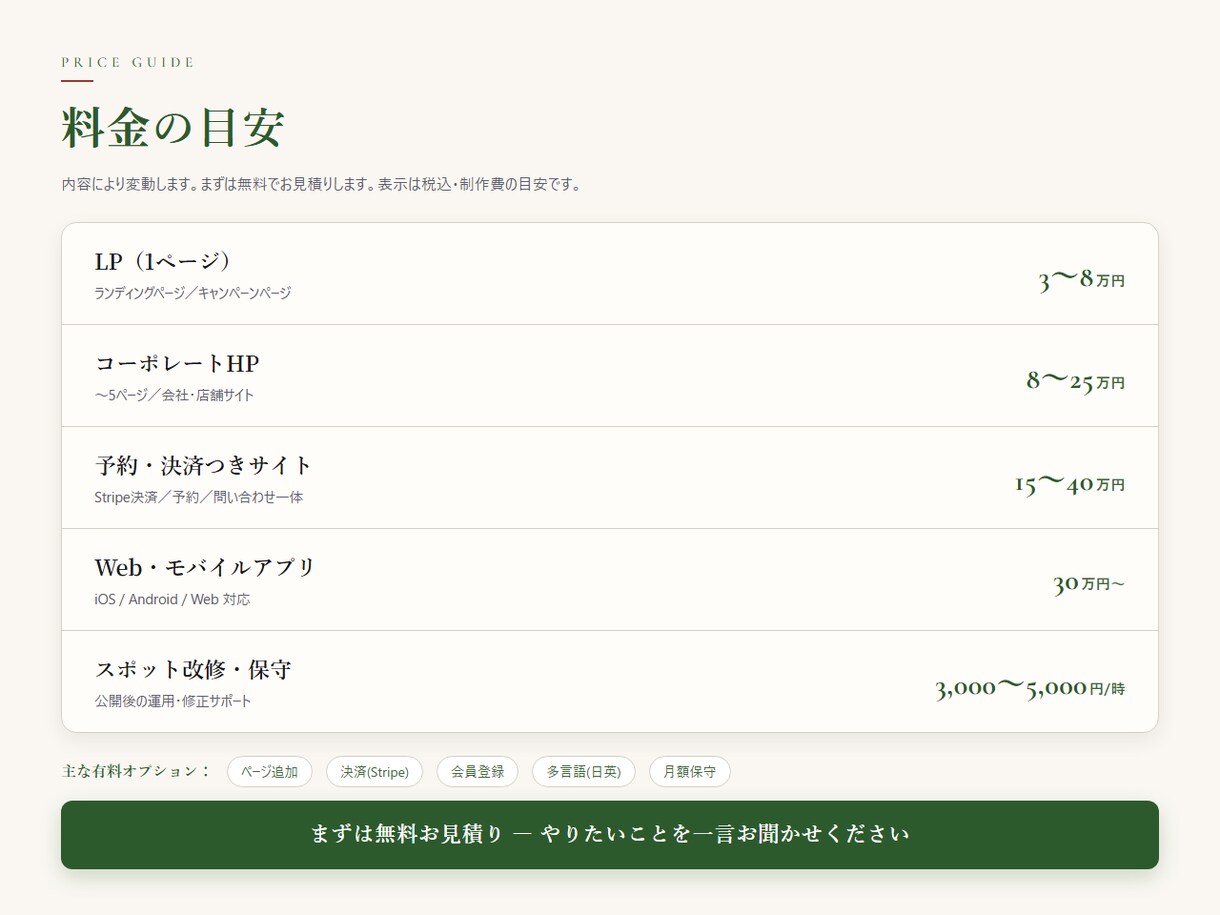This screenshot has height=915, width=1220.
Task: Click the 'Web・モバイルアプリ' row title
Action: click(x=205, y=568)
